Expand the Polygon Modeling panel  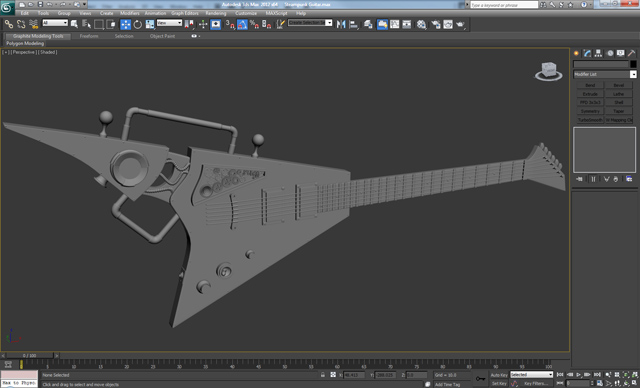tap(25, 43)
